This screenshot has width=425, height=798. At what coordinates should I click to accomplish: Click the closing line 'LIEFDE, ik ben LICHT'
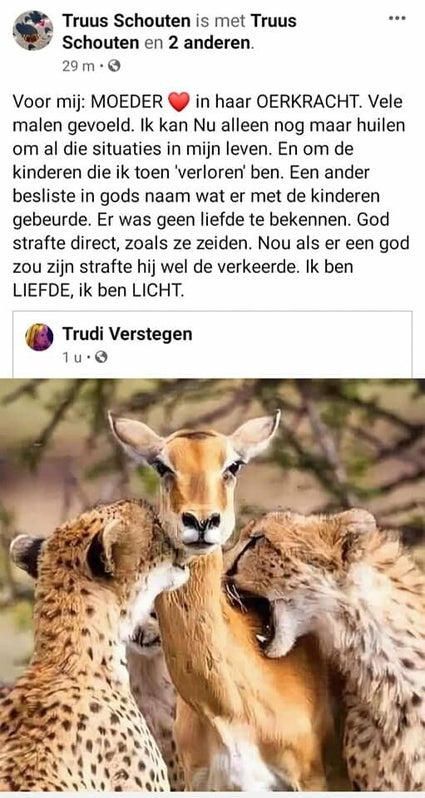(x=97, y=290)
